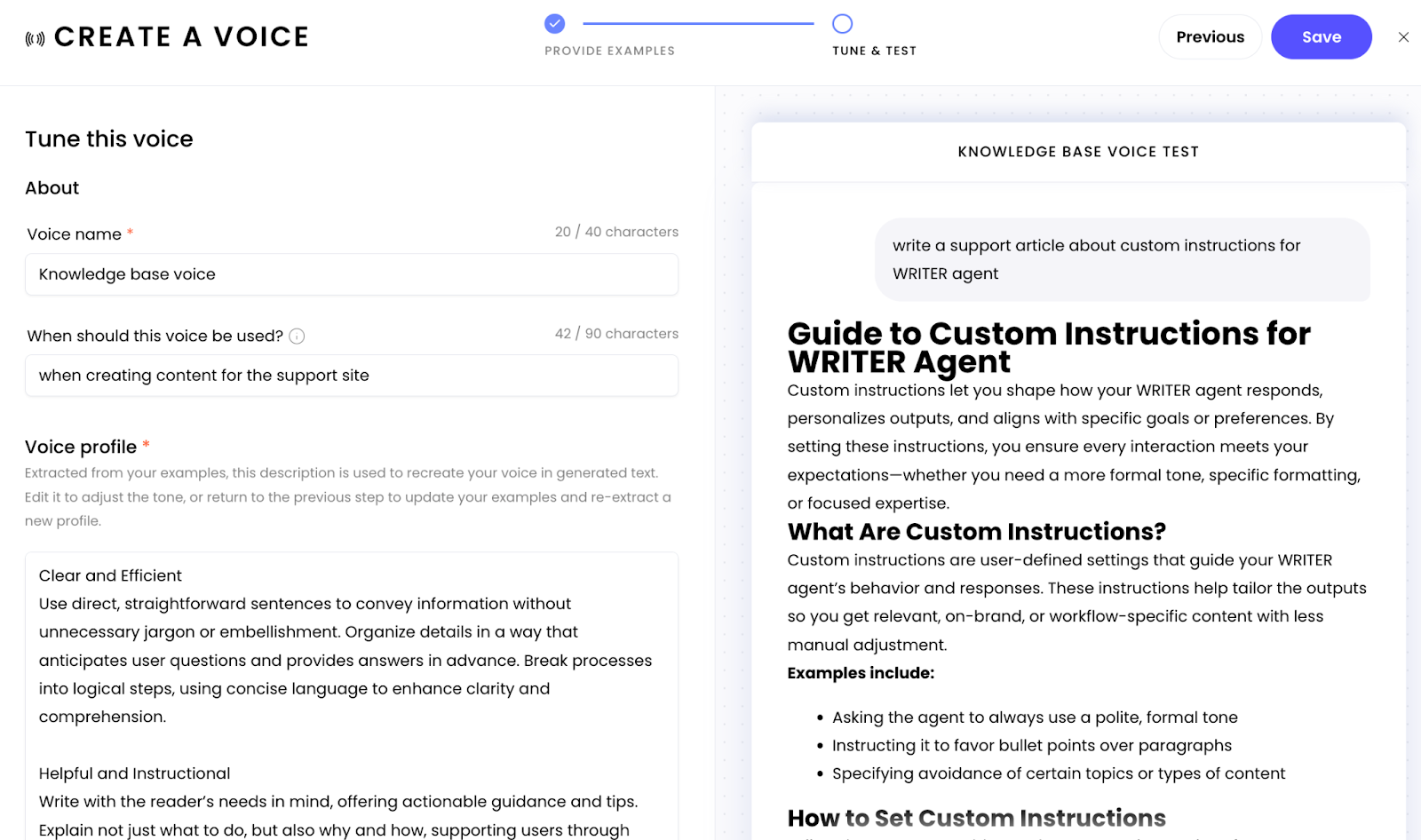Click the 'About' section heading

pos(52,188)
